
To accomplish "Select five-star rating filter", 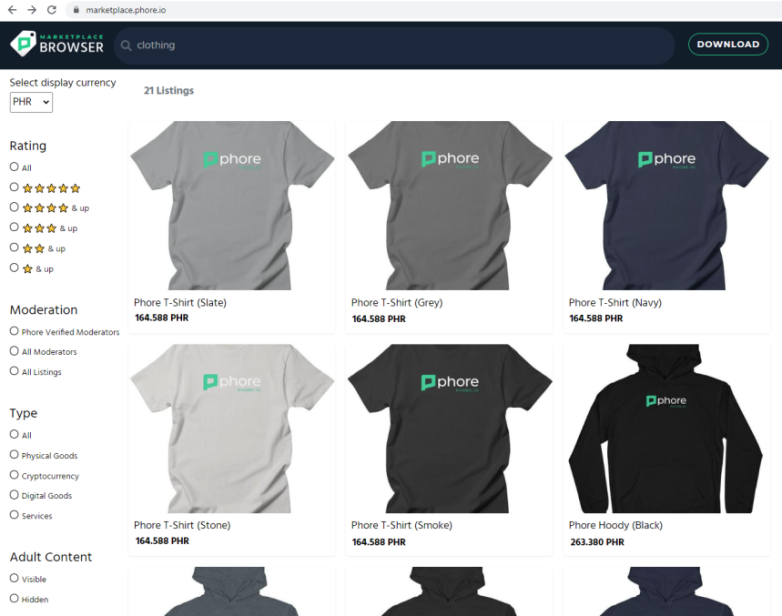I will [x=14, y=187].
